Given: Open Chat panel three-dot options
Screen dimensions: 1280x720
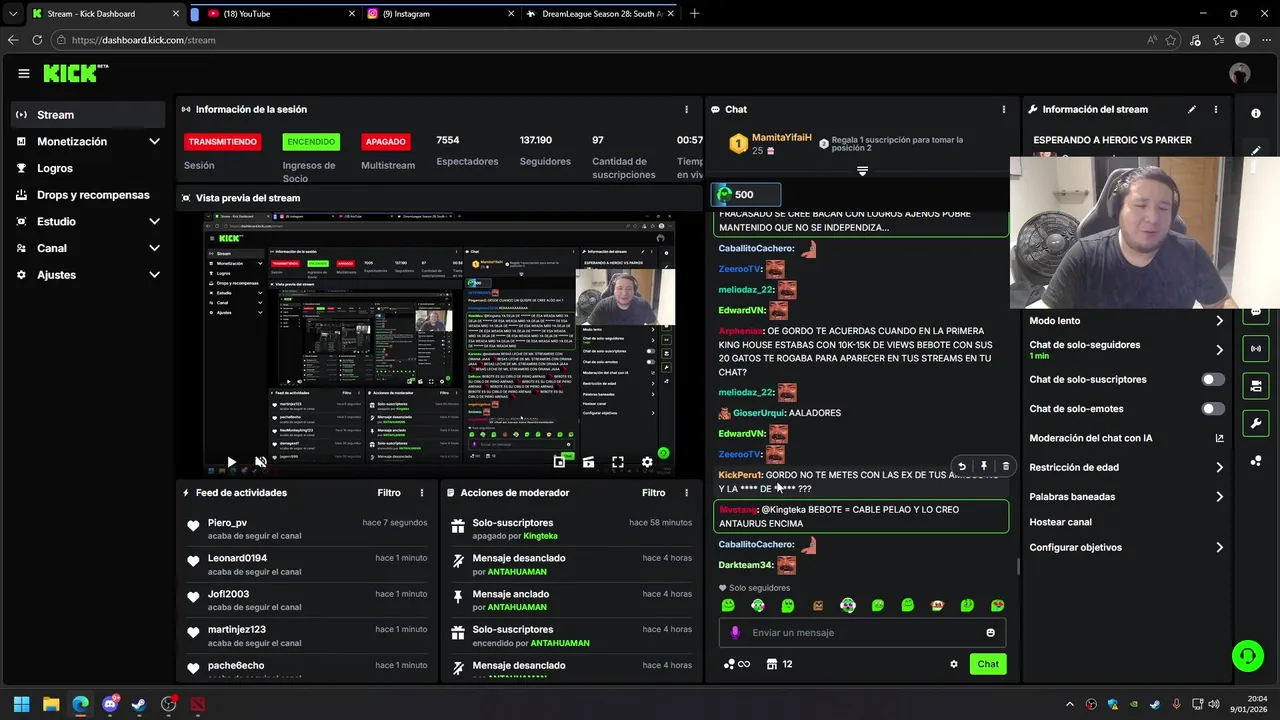Looking at the screenshot, I should point(1004,109).
